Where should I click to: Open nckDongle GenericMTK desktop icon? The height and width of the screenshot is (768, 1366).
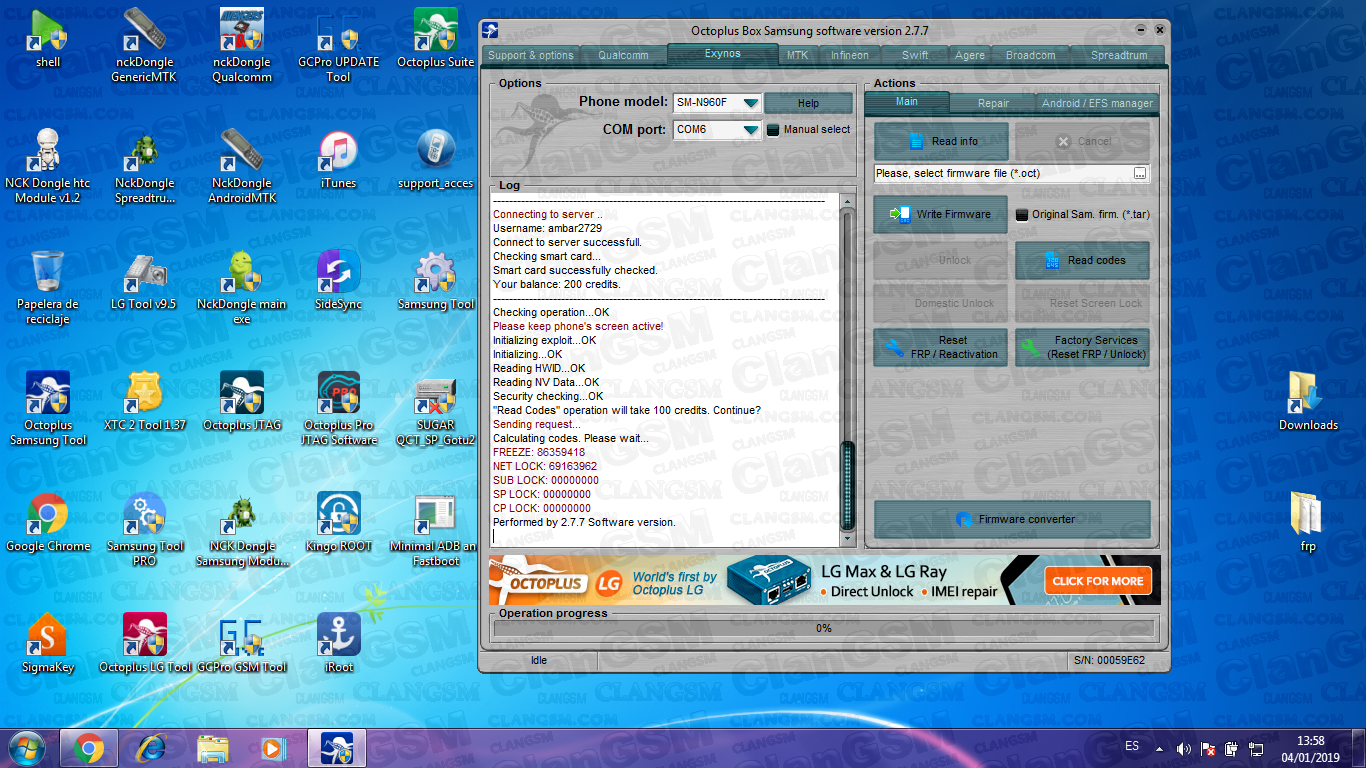[x=143, y=45]
